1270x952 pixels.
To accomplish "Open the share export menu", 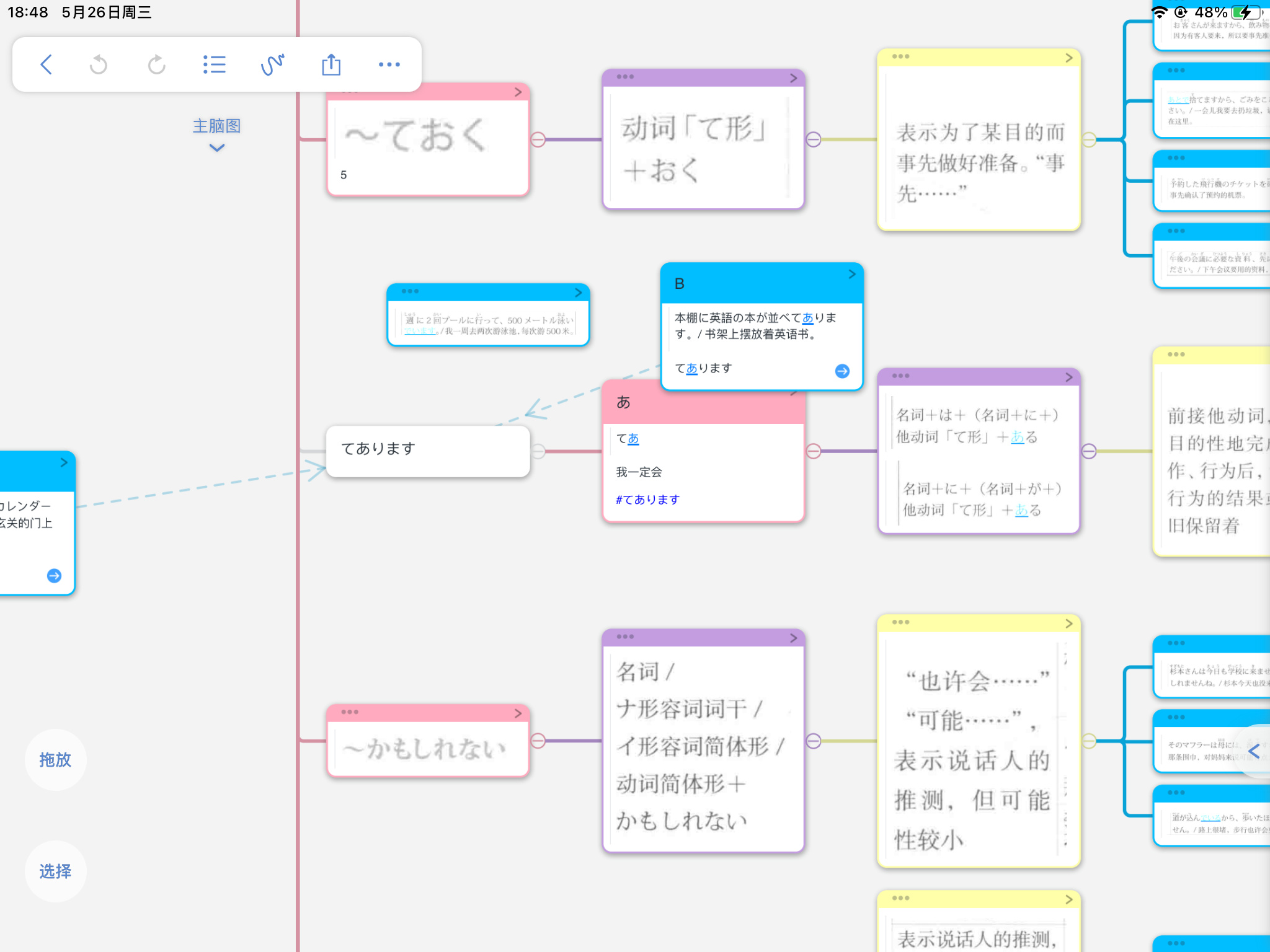I will coord(331,64).
